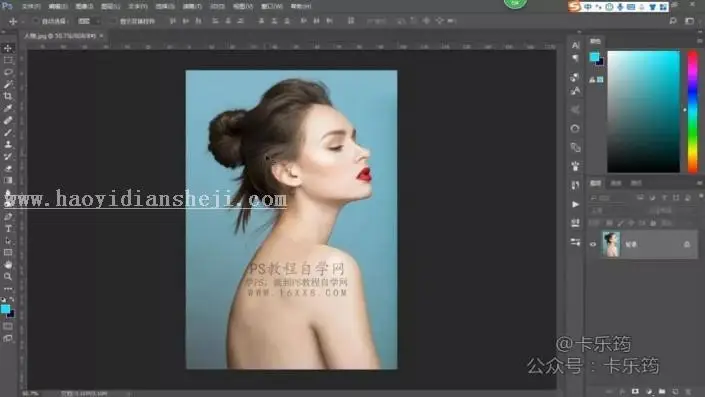Screen dimensions: 705x397
Task: Open Actions panel play icon in dock
Action: pyautogui.click(x=576, y=205)
